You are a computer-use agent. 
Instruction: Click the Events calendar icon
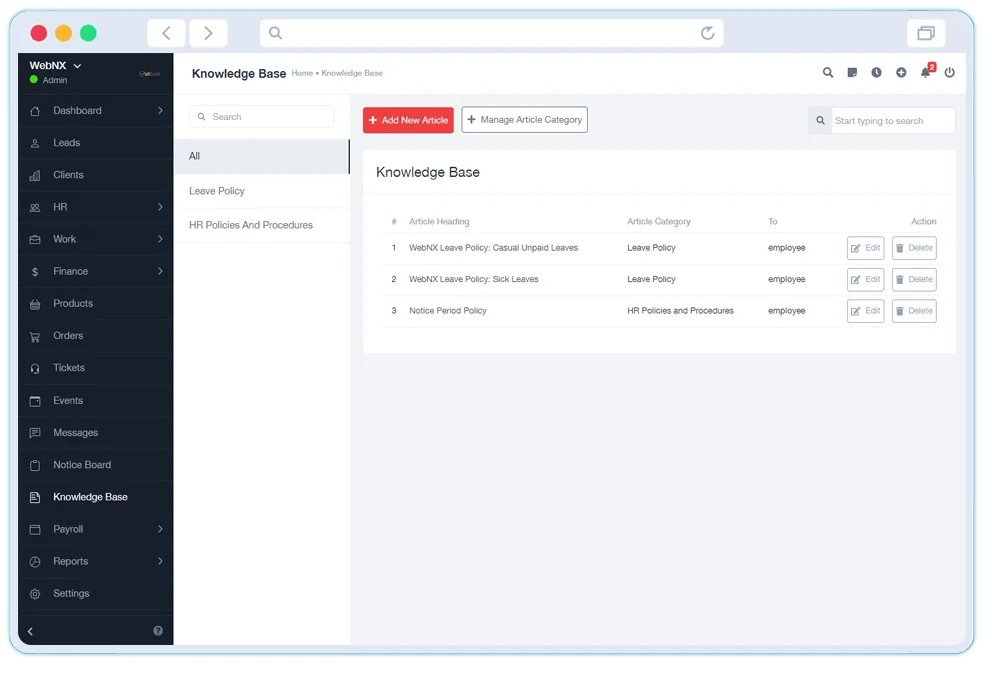[x=35, y=401]
